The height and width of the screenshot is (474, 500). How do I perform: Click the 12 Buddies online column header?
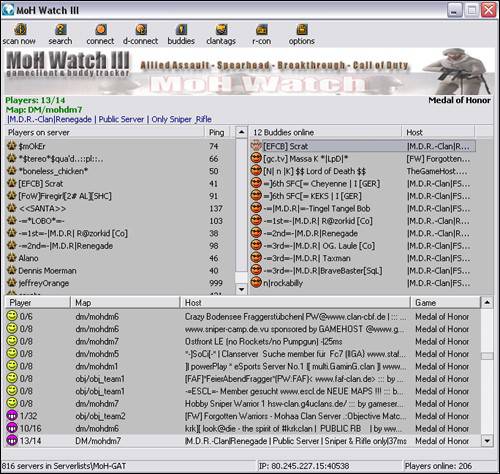point(326,132)
